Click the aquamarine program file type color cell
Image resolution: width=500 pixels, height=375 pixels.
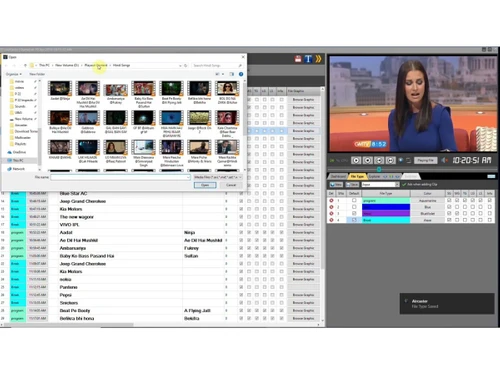click(386, 201)
